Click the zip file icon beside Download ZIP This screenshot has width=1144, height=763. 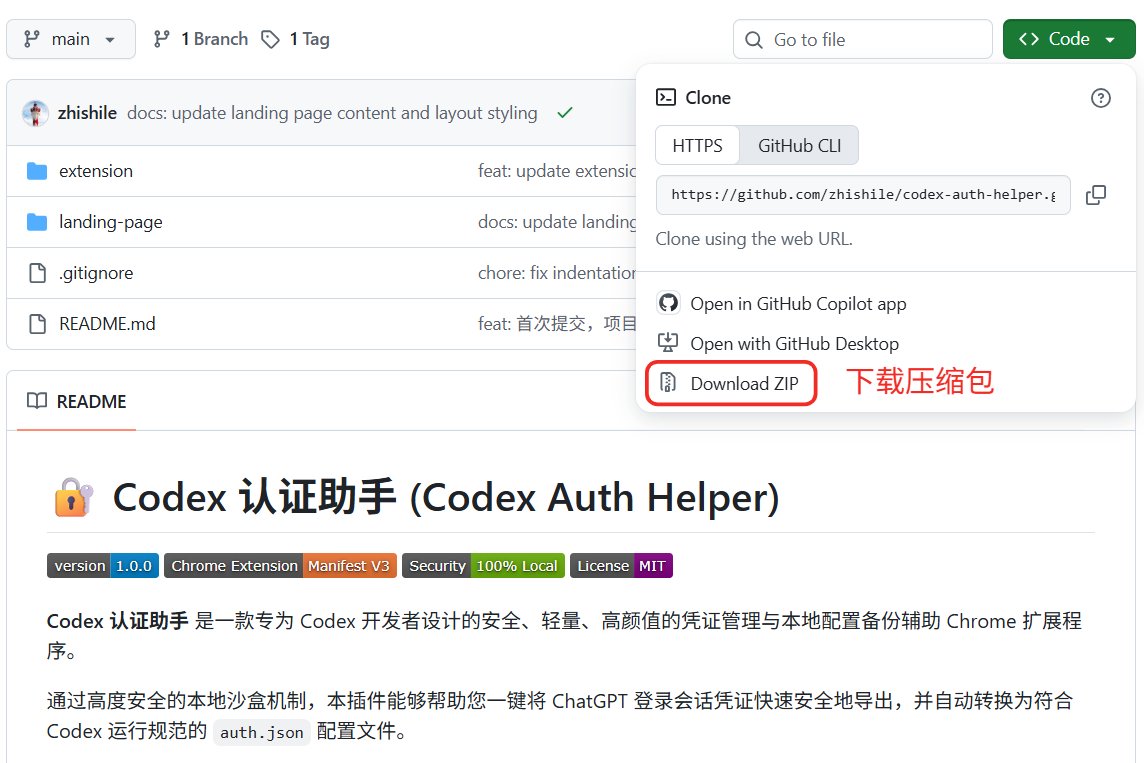click(668, 383)
